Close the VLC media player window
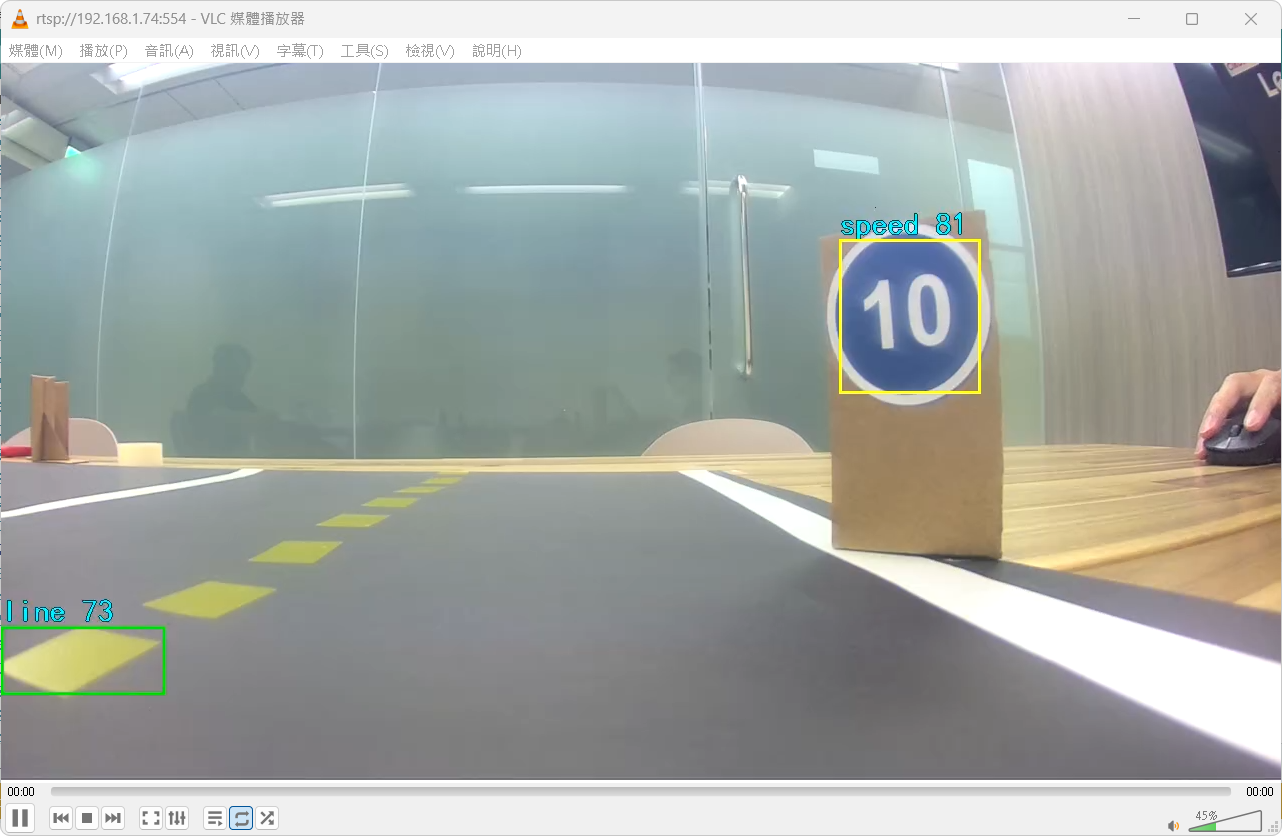Screen dimensions: 1282x836 point(1251,19)
